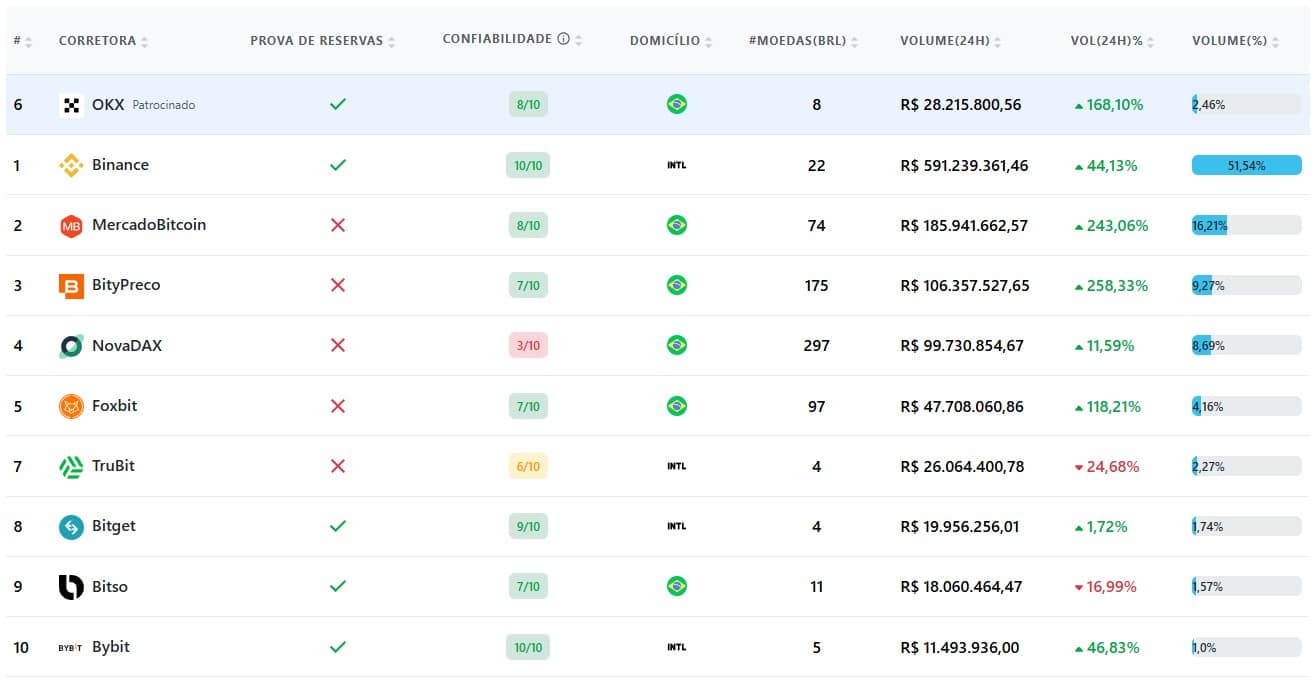Click the volume R$ 47.708.060,86
This screenshot has width=1315, height=682.
click(x=962, y=406)
